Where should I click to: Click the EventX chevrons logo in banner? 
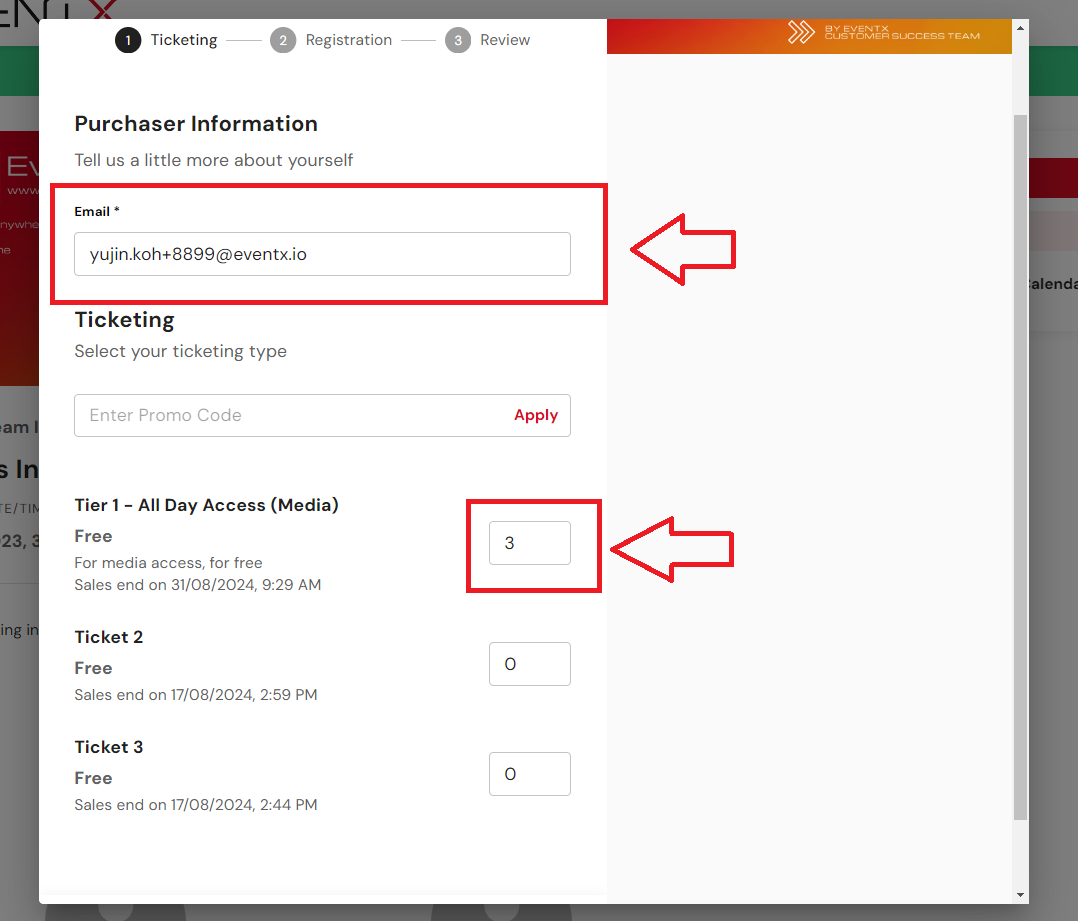[801, 32]
